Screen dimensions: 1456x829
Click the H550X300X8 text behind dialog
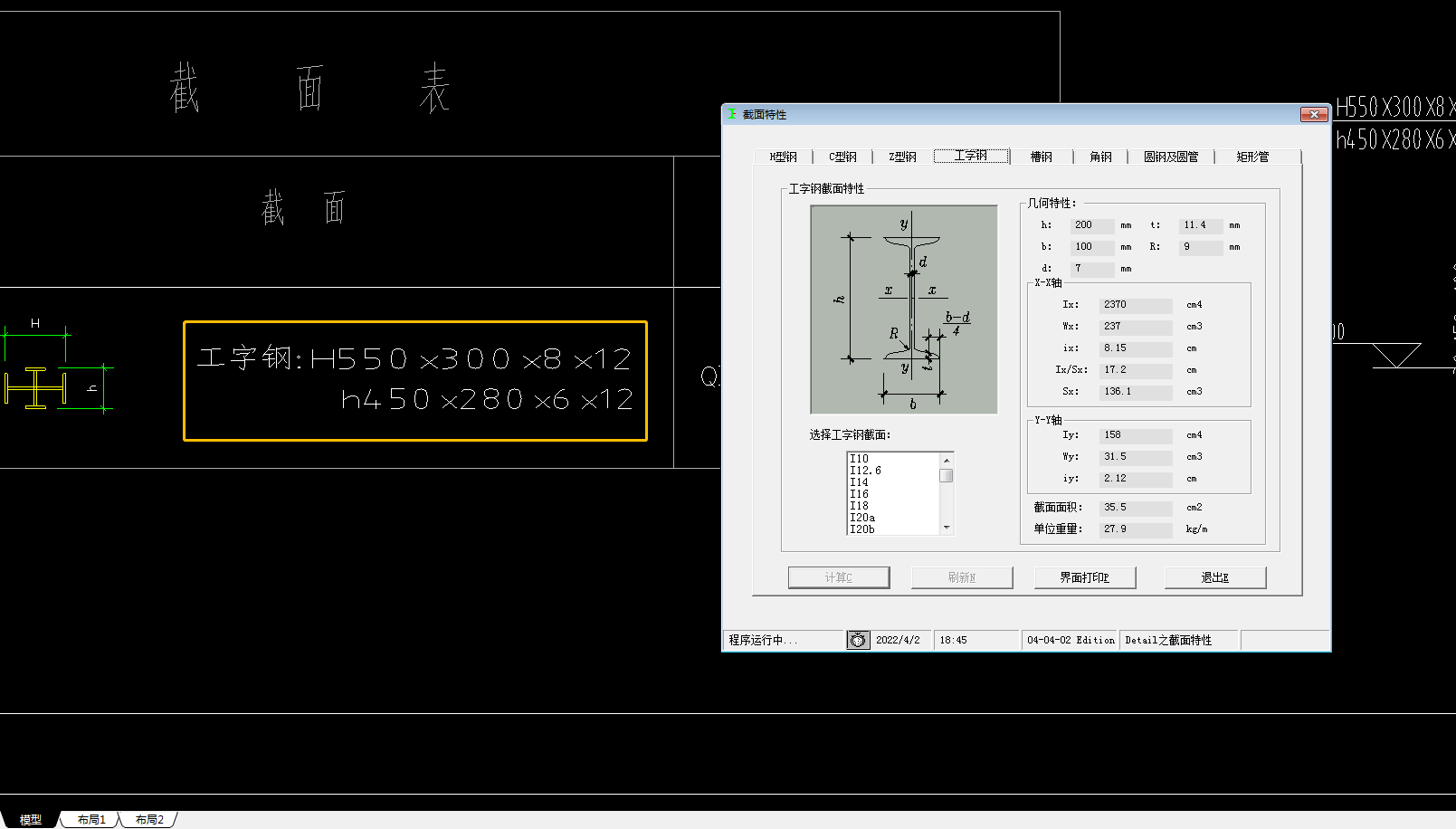pos(1395,107)
